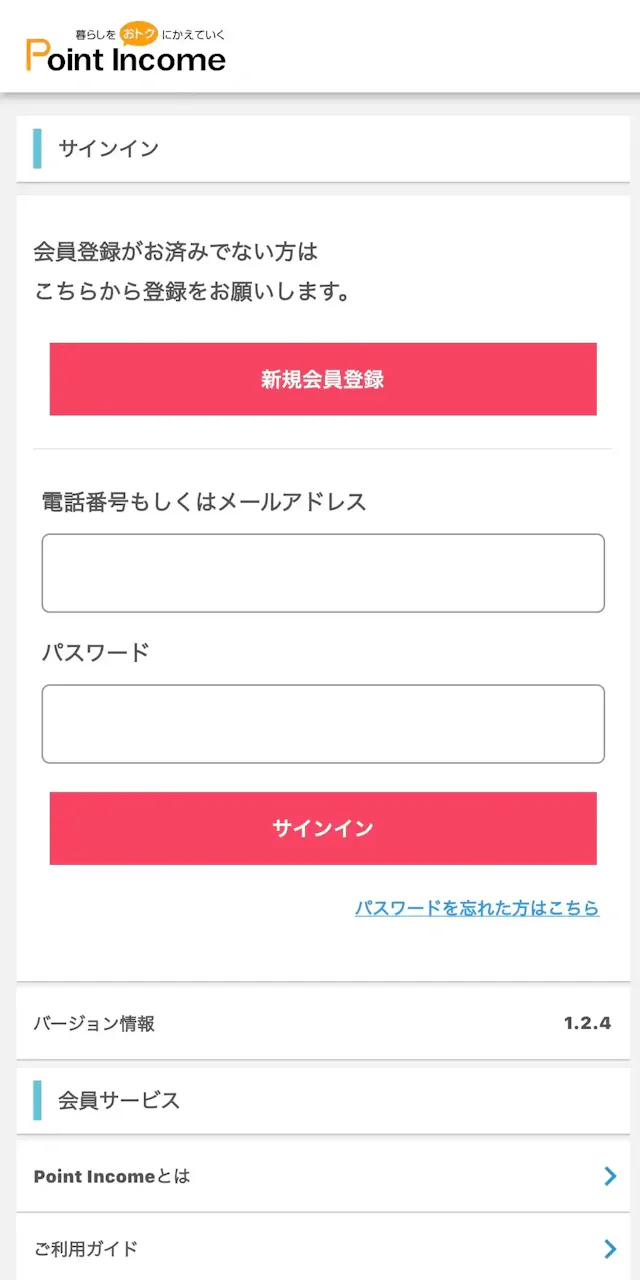Tap the サインイン section heading
Screen dimensions: 640x1280
click(x=109, y=149)
